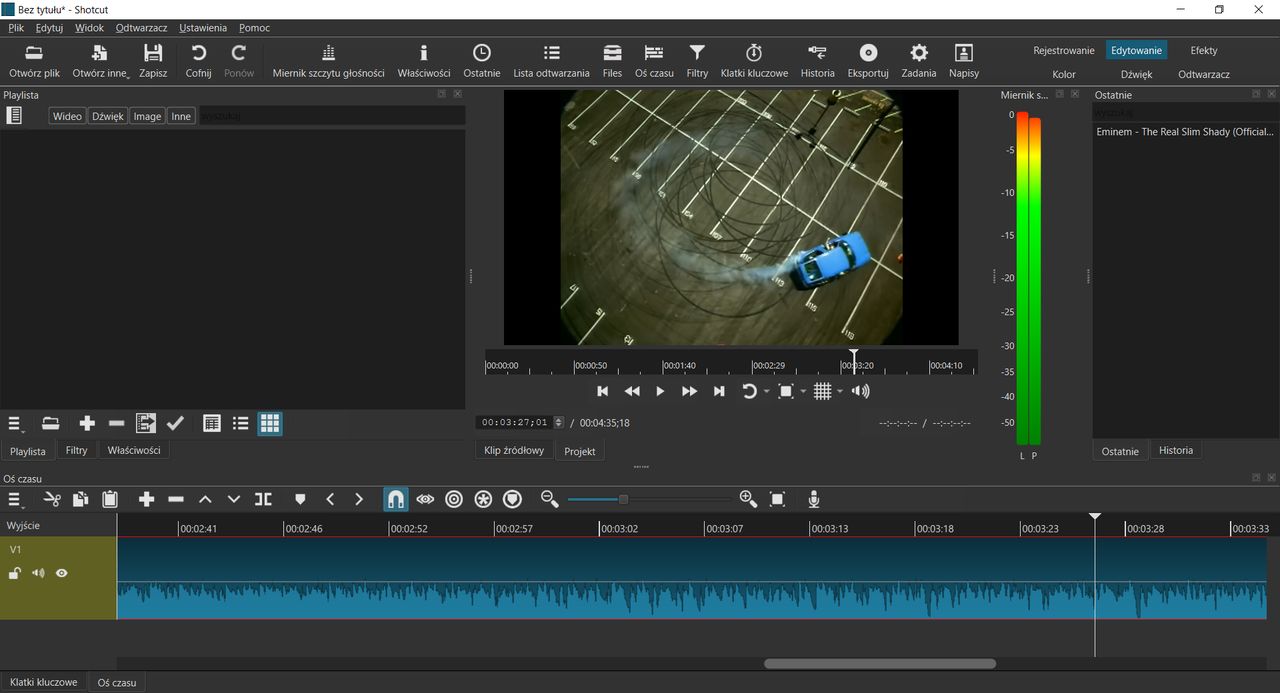Click the Dźwięk filter button in playlist
The image size is (1280, 693).
[108, 116]
